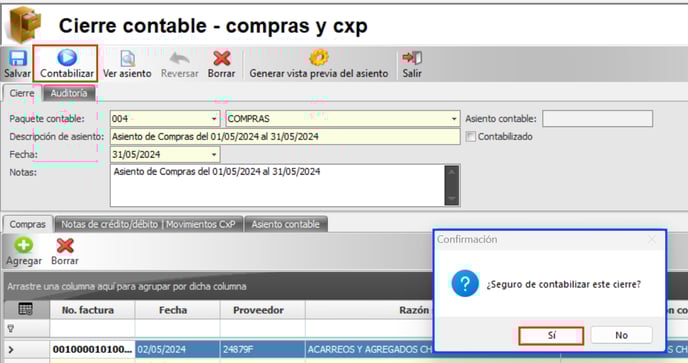Exit using the Salir door icon
The height and width of the screenshot is (363, 688).
(x=412, y=58)
